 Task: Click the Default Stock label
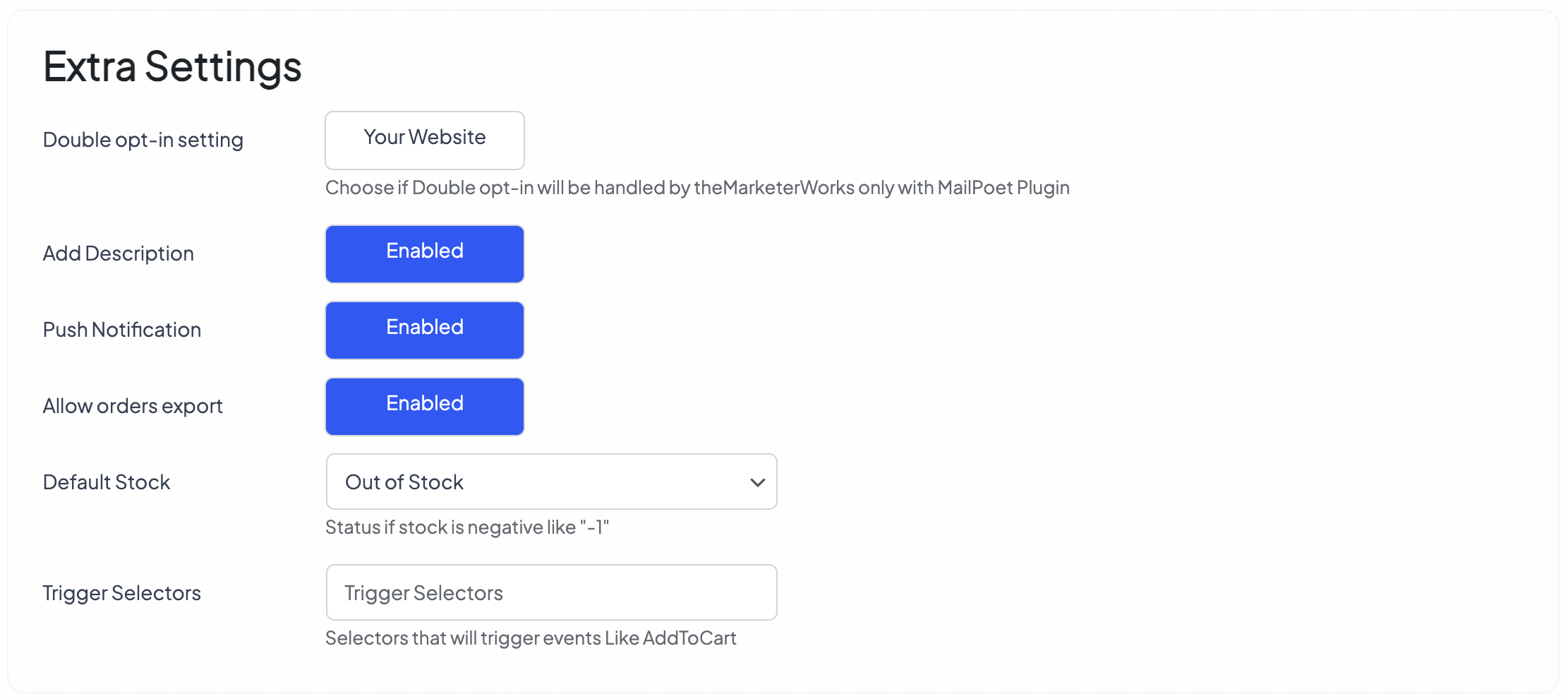(x=107, y=482)
